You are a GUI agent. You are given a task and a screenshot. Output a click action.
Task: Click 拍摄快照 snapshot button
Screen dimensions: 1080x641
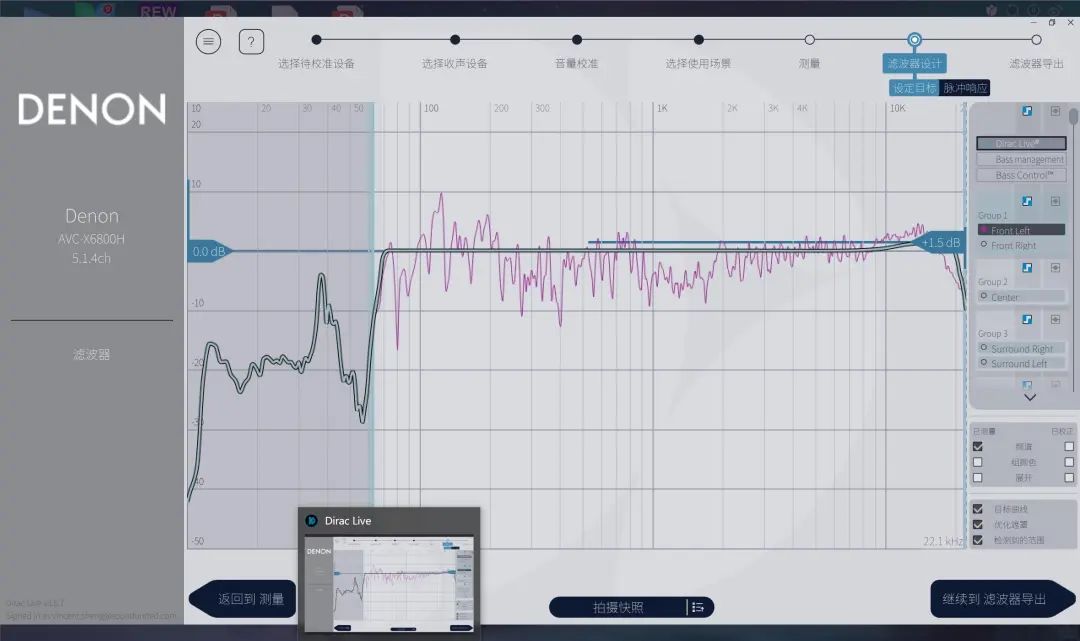618,607
